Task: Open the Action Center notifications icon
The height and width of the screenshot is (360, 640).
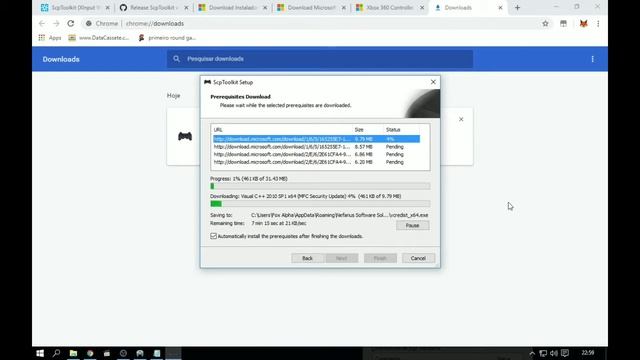Action: pos(565,353)
